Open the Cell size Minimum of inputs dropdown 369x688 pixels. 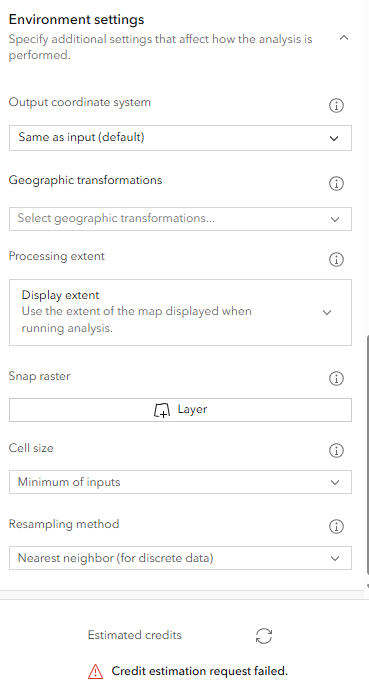[180, 482]
